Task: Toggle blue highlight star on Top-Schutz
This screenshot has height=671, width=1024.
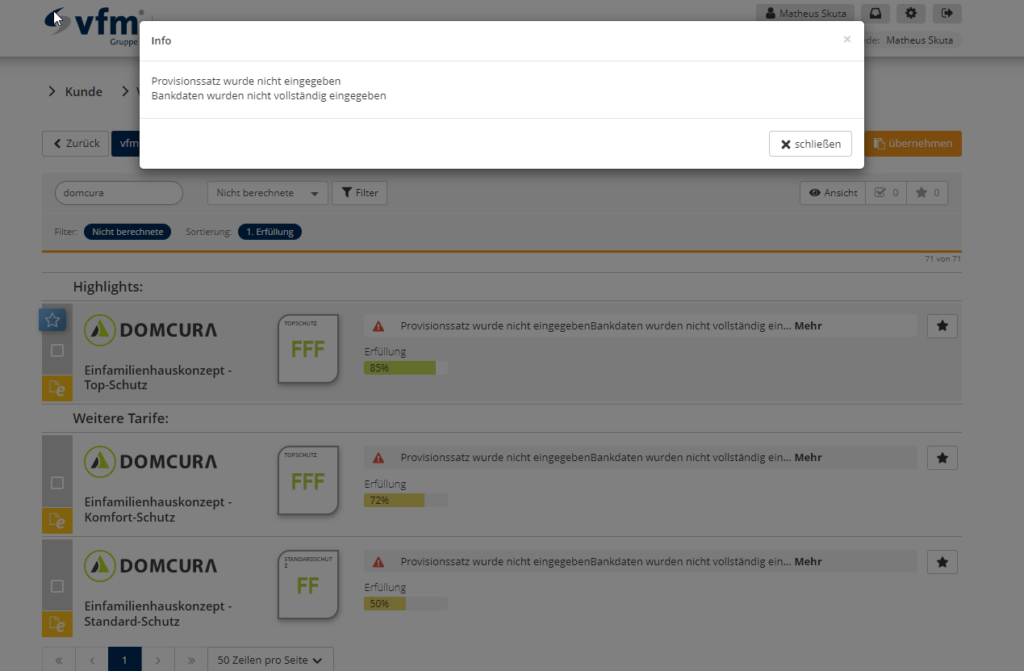Action: tap(52, 319)
